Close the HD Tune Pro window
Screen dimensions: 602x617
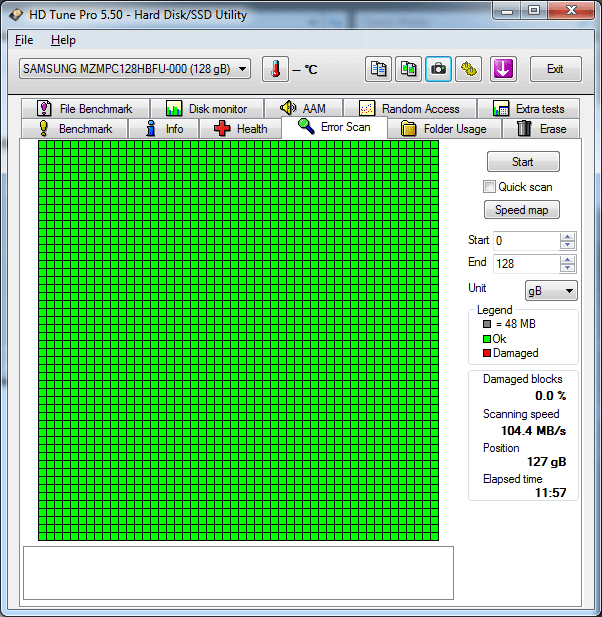(x=571, y=11)
